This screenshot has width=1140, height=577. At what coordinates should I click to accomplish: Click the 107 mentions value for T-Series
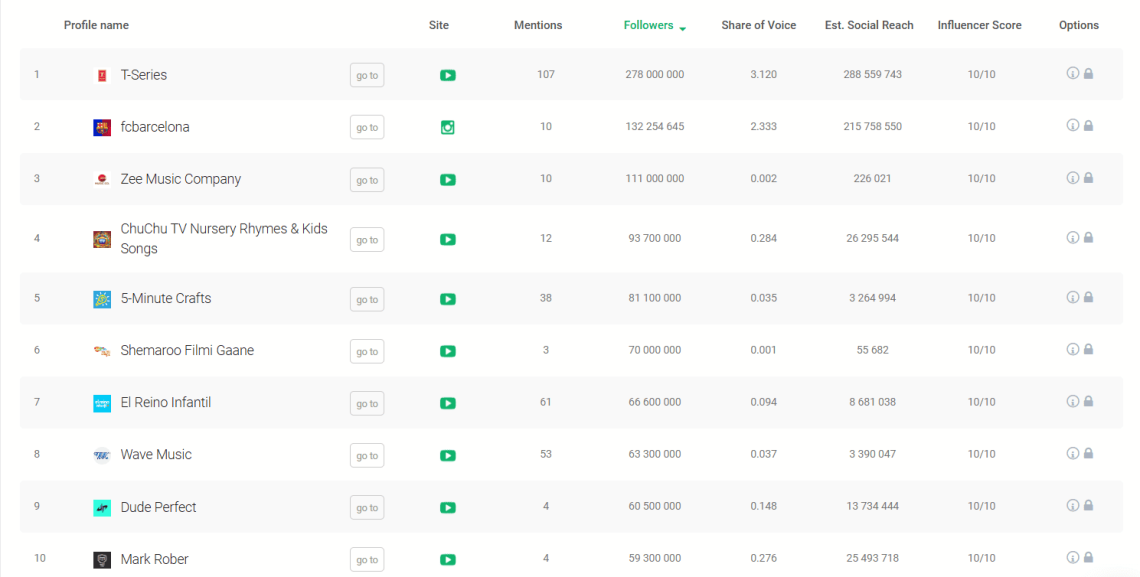click(546, 74)
